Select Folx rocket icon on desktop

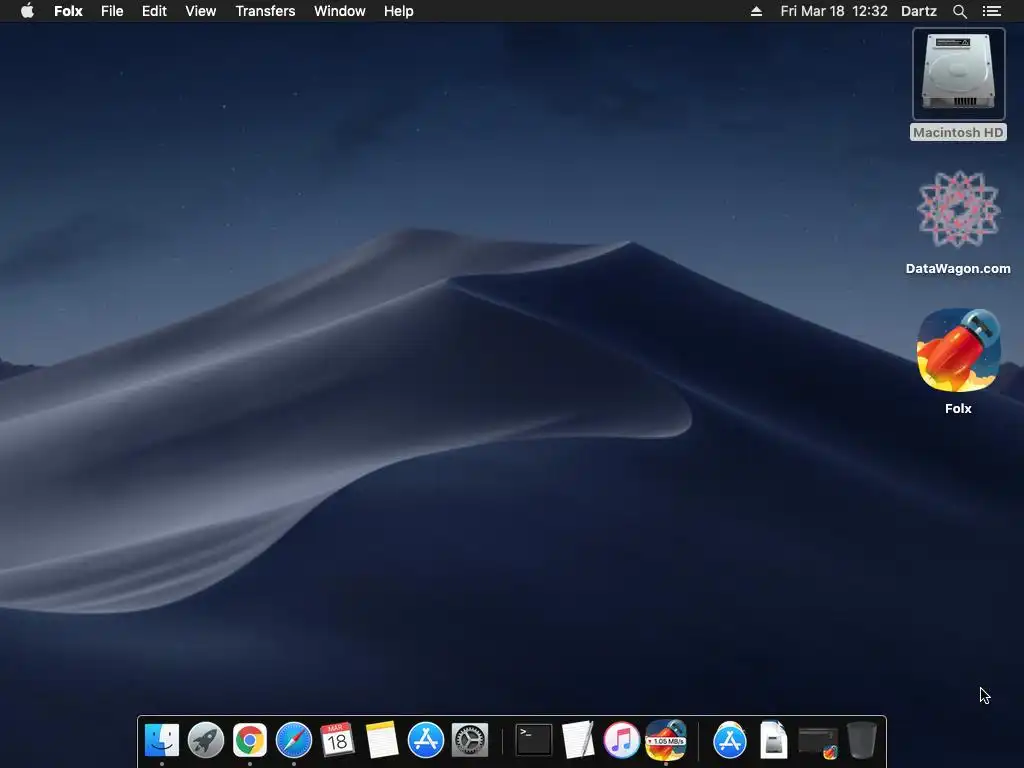(958, 350)
